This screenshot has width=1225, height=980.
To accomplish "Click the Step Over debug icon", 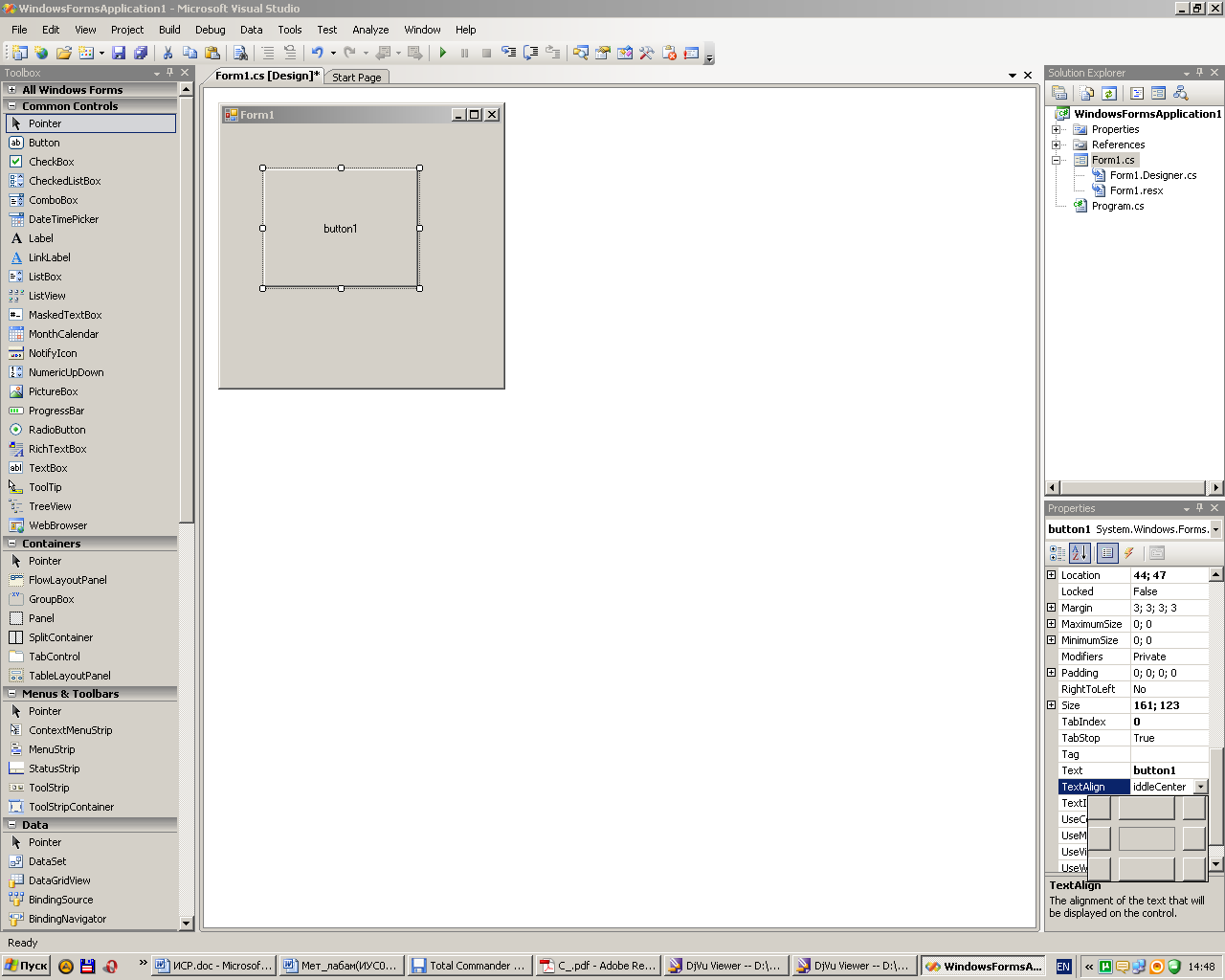I will click(x=530, y=53).
